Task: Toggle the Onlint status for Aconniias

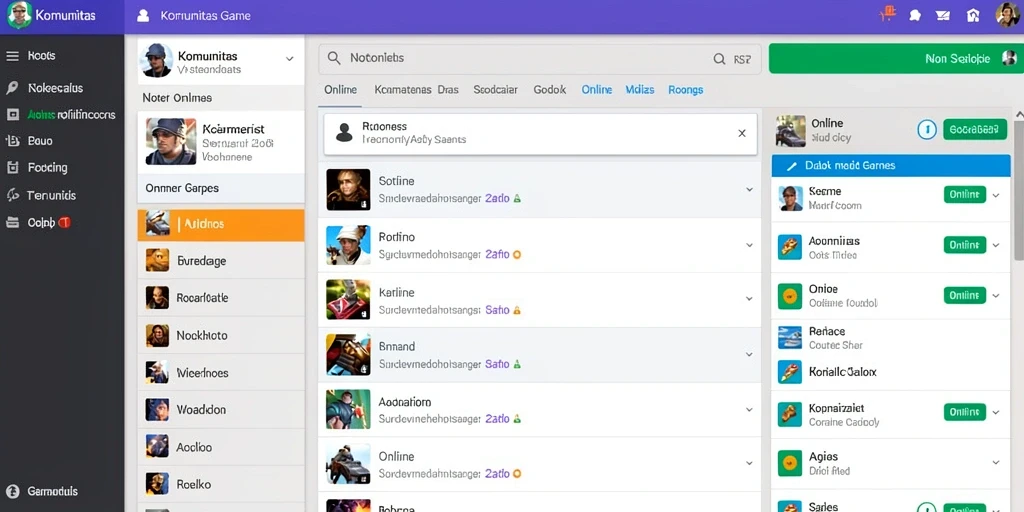Action: click(x=965, y=245)
